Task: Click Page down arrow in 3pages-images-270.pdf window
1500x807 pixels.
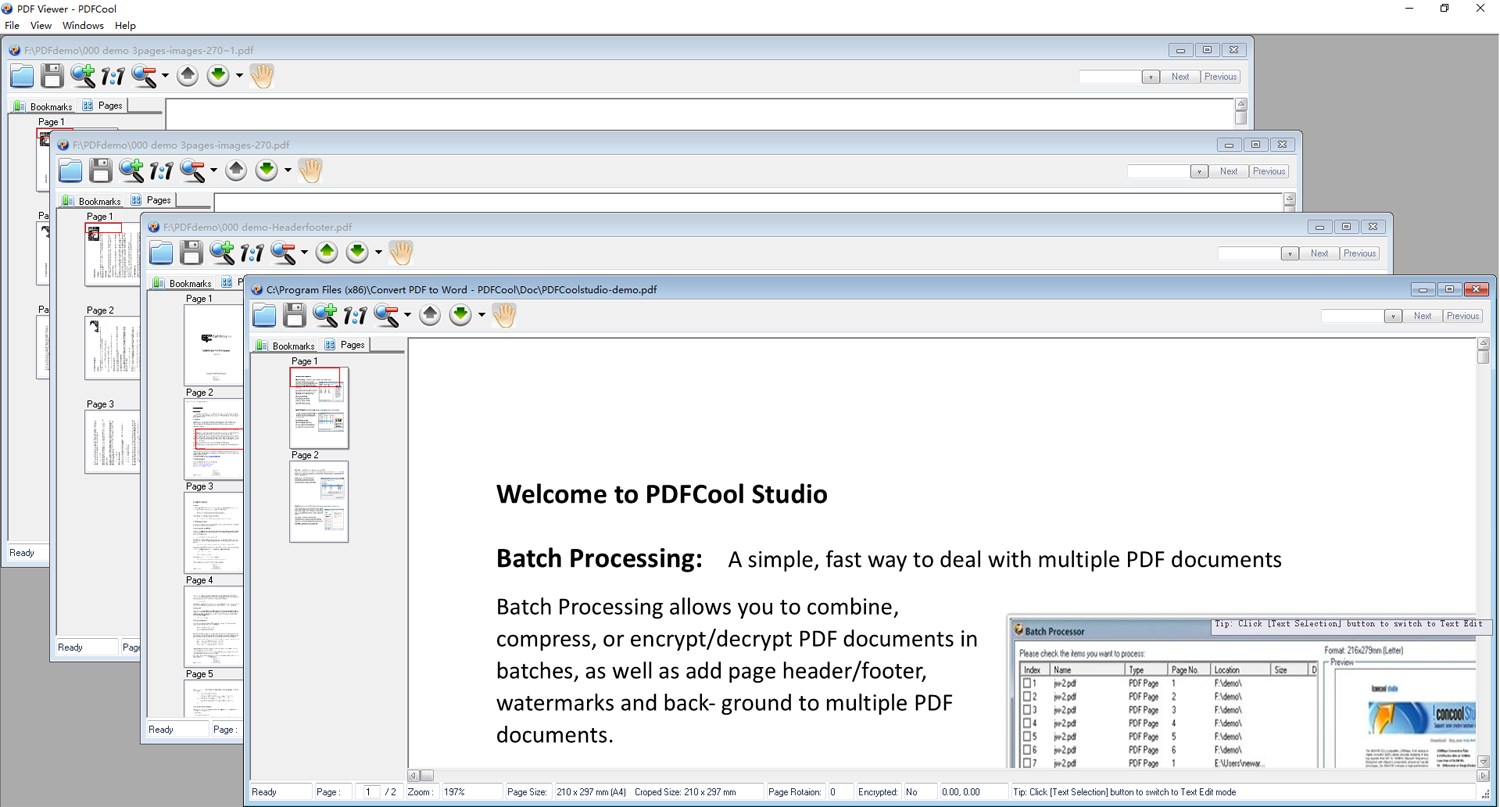Action: point(266,170)
